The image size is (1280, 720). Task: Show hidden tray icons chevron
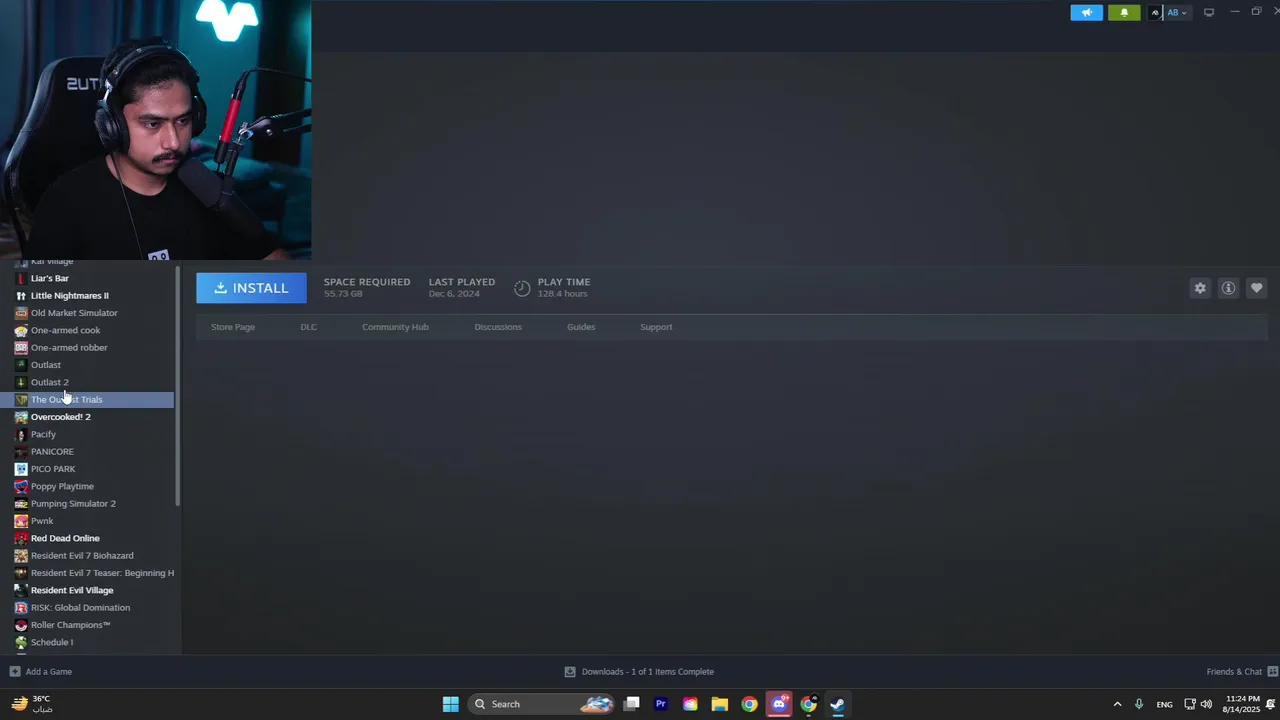pyautogui.click(x=1117, y=704)
